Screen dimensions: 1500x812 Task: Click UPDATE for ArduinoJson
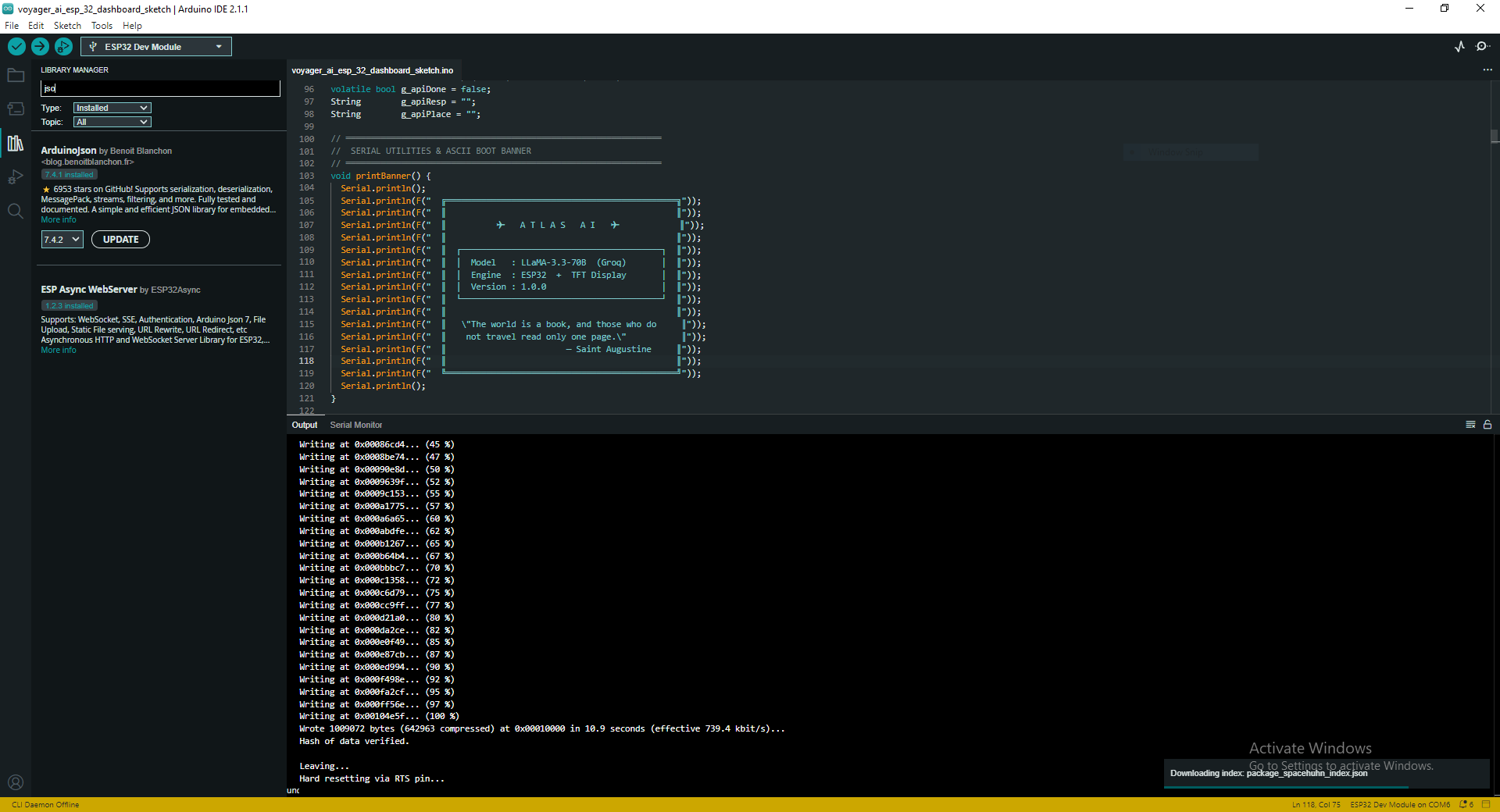click(121, 240)
